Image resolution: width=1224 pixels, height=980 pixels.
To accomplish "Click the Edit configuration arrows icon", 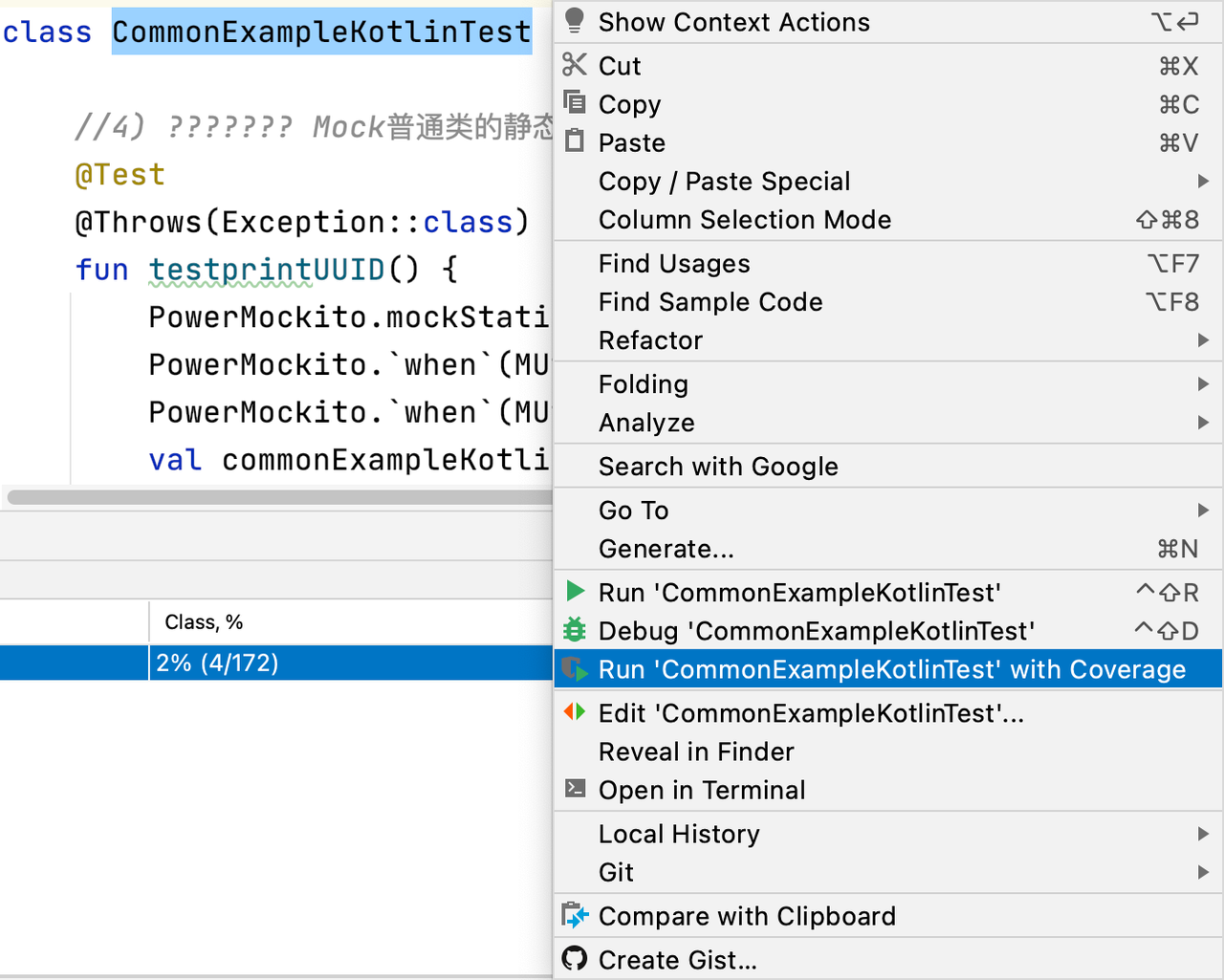I will tap(575, 711).
